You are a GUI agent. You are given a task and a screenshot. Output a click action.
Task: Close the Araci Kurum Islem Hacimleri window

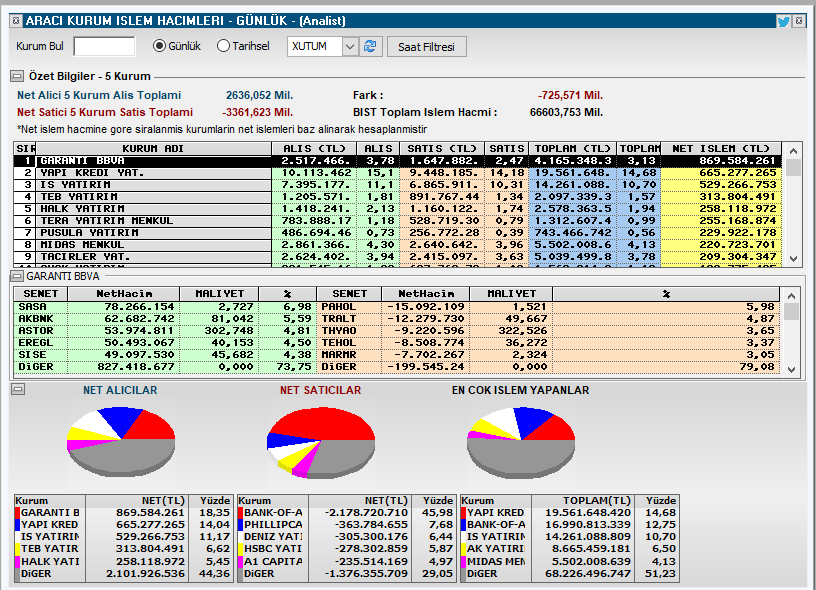[x=799, y=21]
